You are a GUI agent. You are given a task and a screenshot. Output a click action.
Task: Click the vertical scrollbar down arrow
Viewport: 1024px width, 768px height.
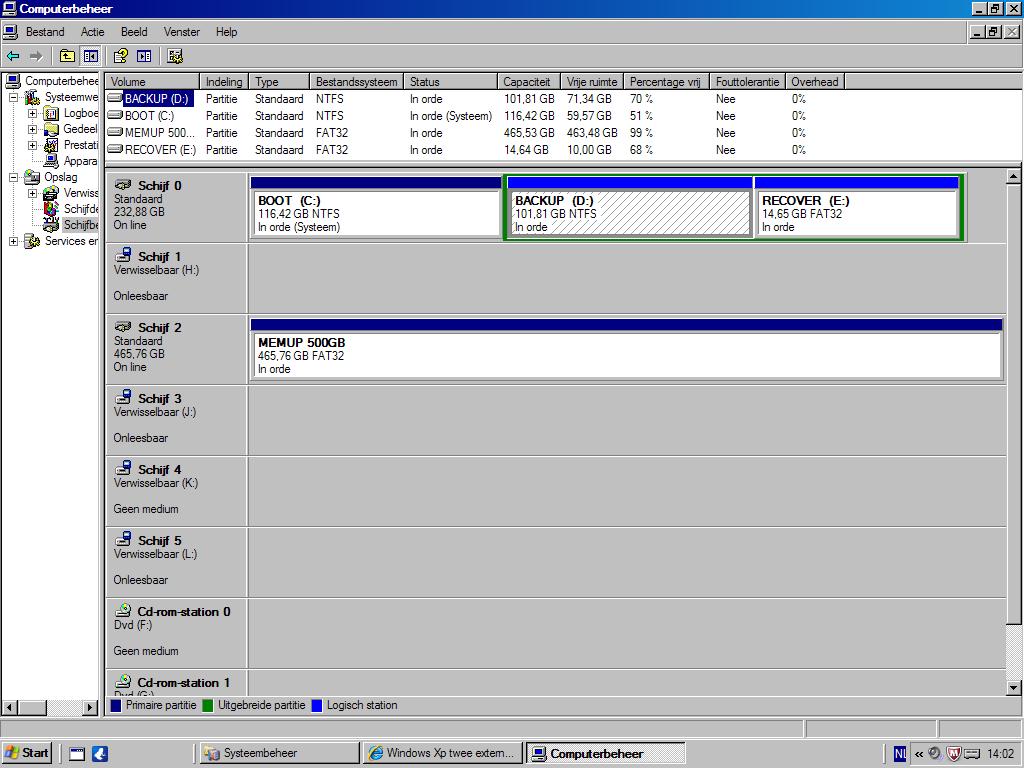pos(1013,688)
